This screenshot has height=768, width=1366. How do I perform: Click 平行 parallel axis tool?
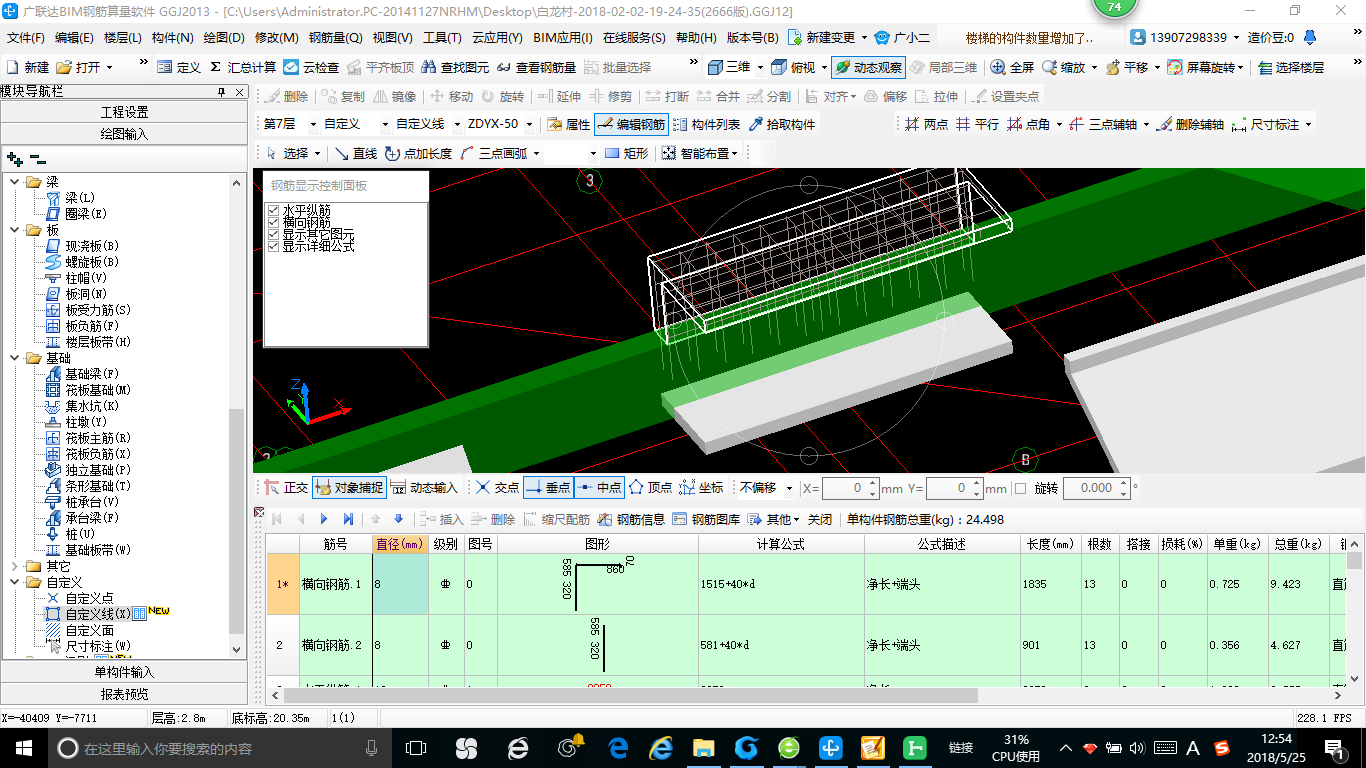tap(977, 125)
